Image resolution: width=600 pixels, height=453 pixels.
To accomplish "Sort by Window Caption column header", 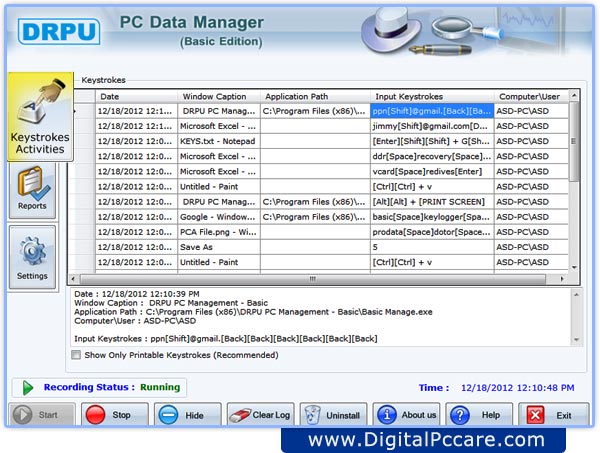I will 219,96.
